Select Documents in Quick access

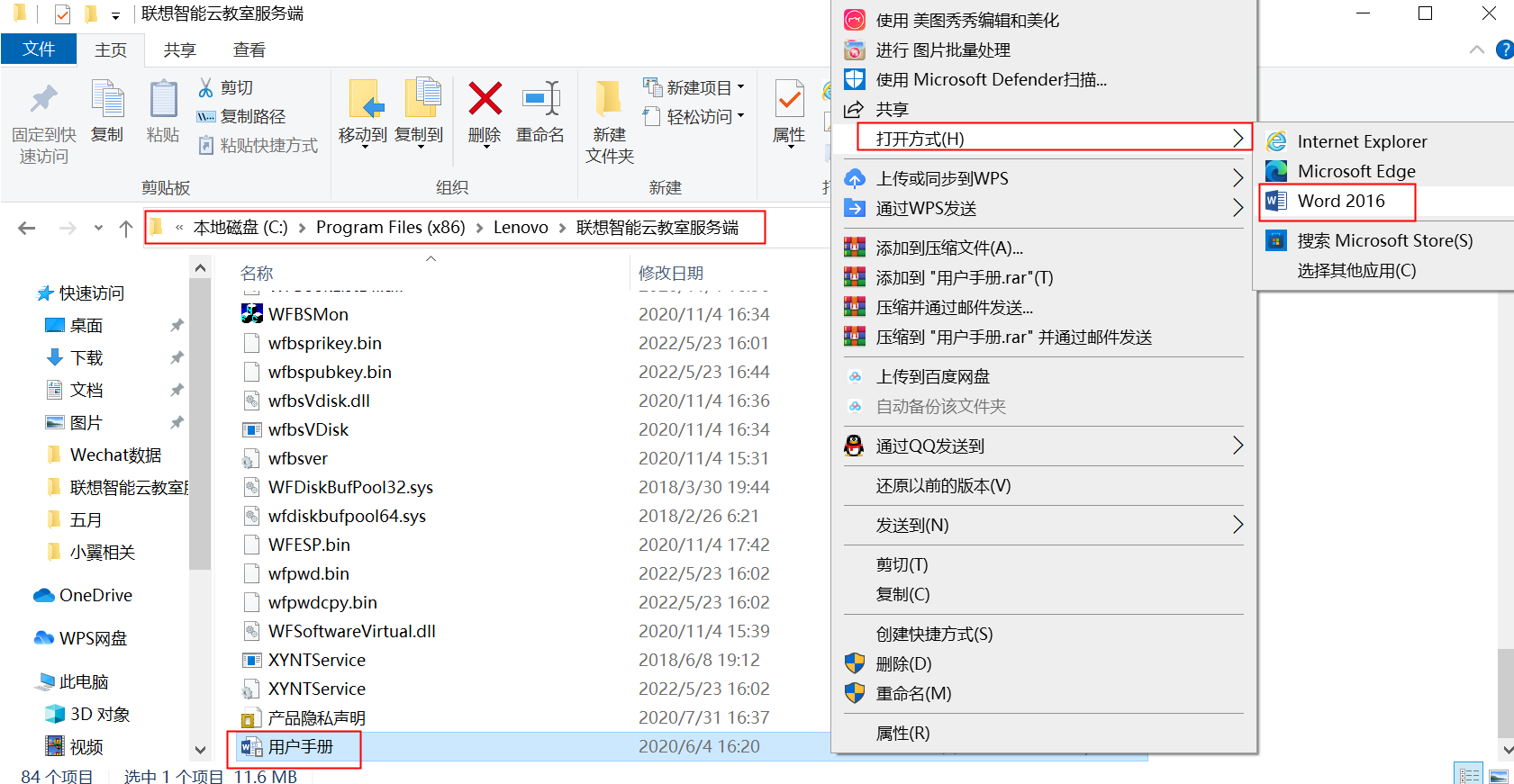coord(86,390)
